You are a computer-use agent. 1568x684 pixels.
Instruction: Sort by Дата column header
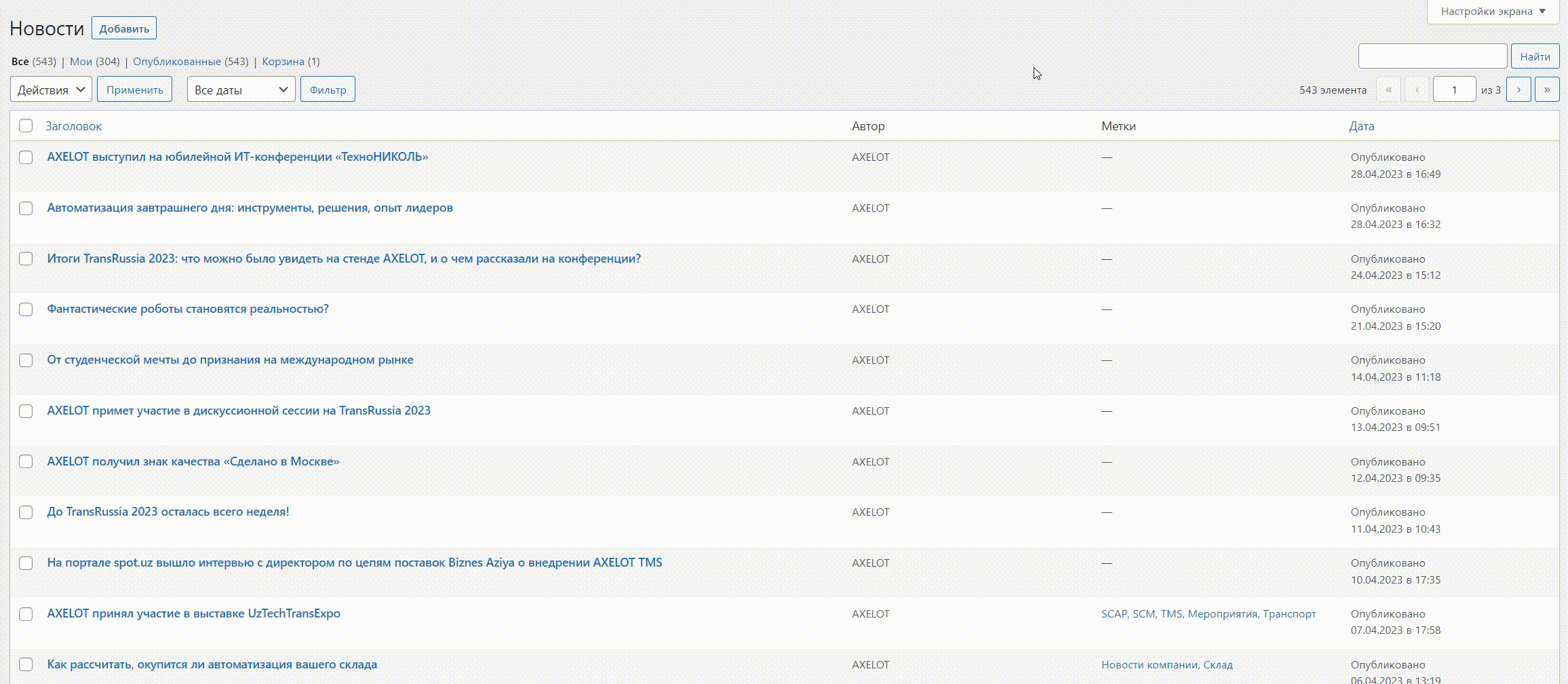click(x=1362, y=126)
